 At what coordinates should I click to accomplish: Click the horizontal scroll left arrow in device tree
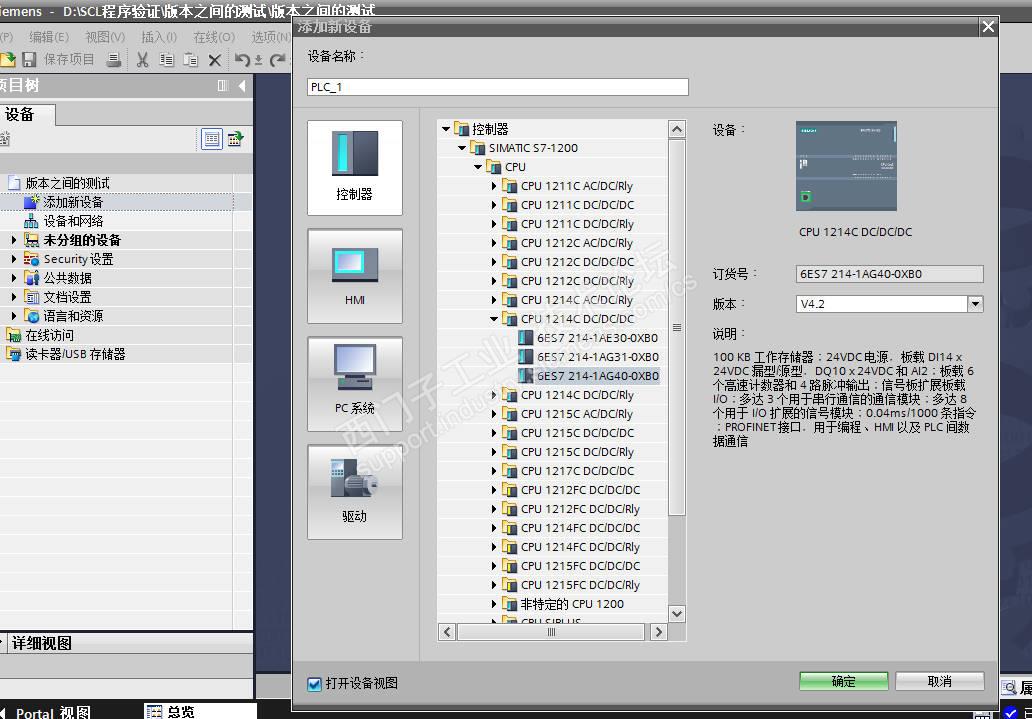pos(448,632)
